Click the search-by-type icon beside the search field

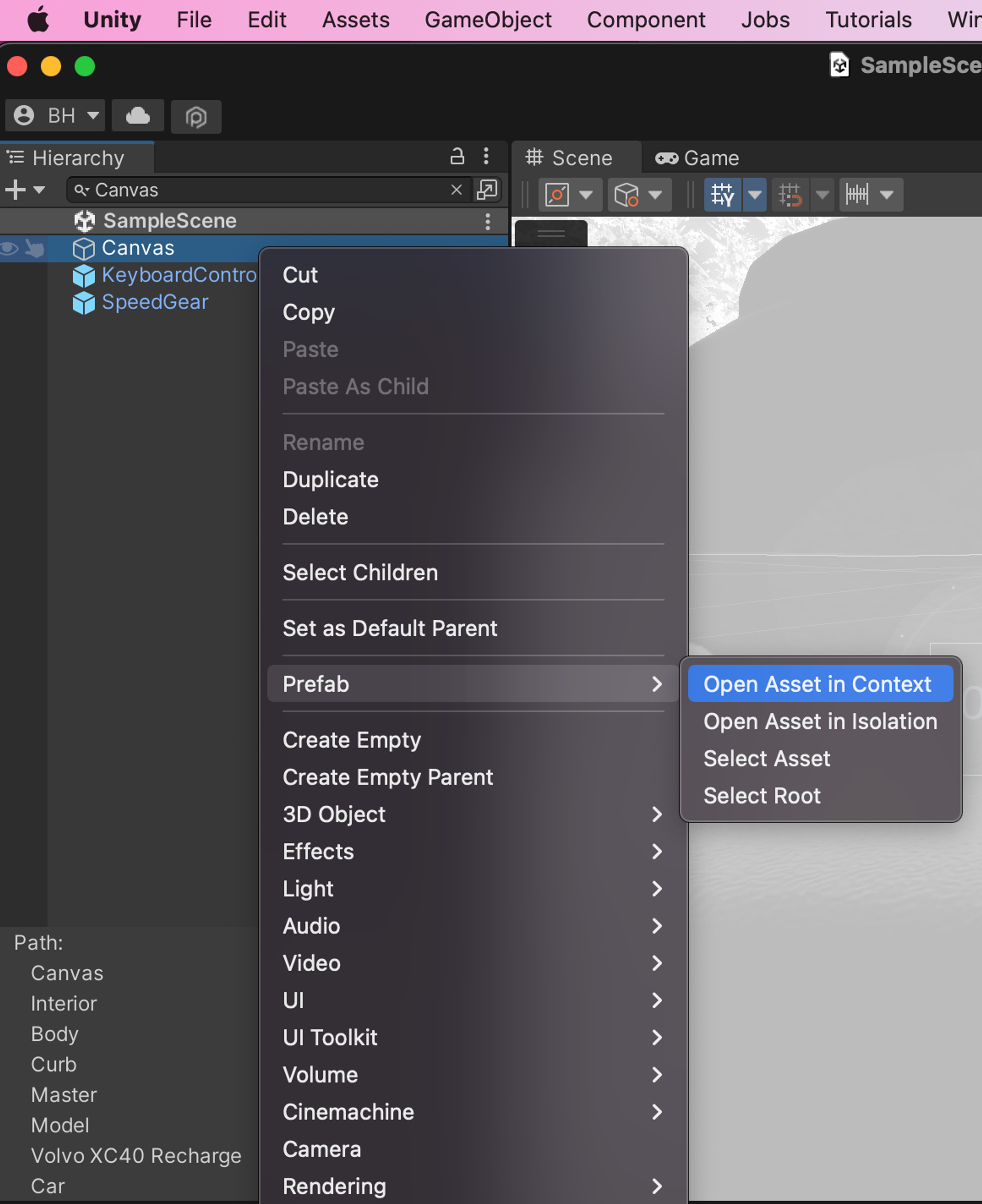[487, 190]
